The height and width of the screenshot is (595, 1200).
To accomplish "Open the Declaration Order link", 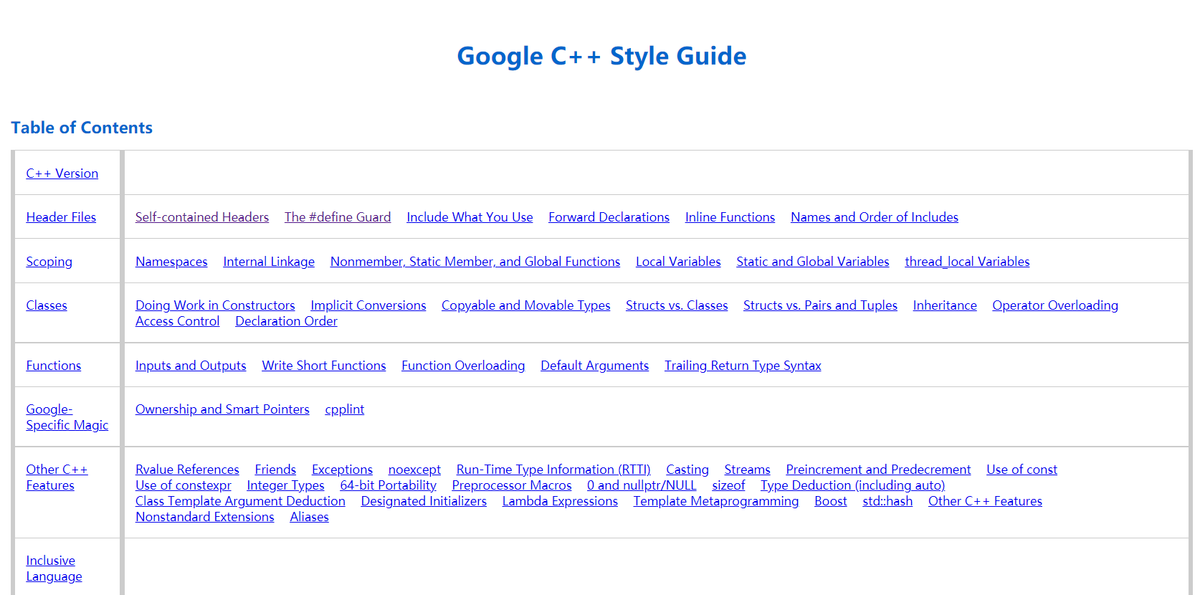I will pyautogui.click(x=286, y=321).
